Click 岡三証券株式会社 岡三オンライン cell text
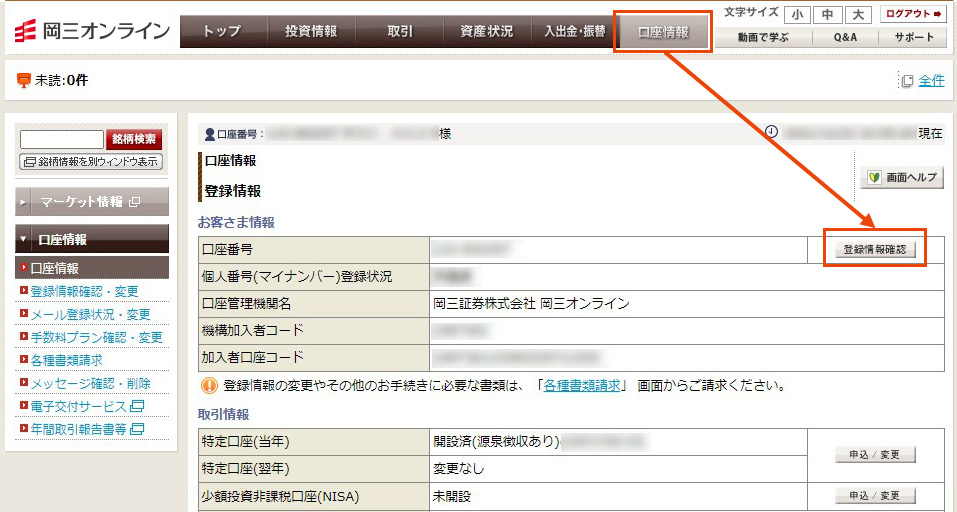This screenshot has height=512, width=957. pyautogui.click(x=531, y=303)
